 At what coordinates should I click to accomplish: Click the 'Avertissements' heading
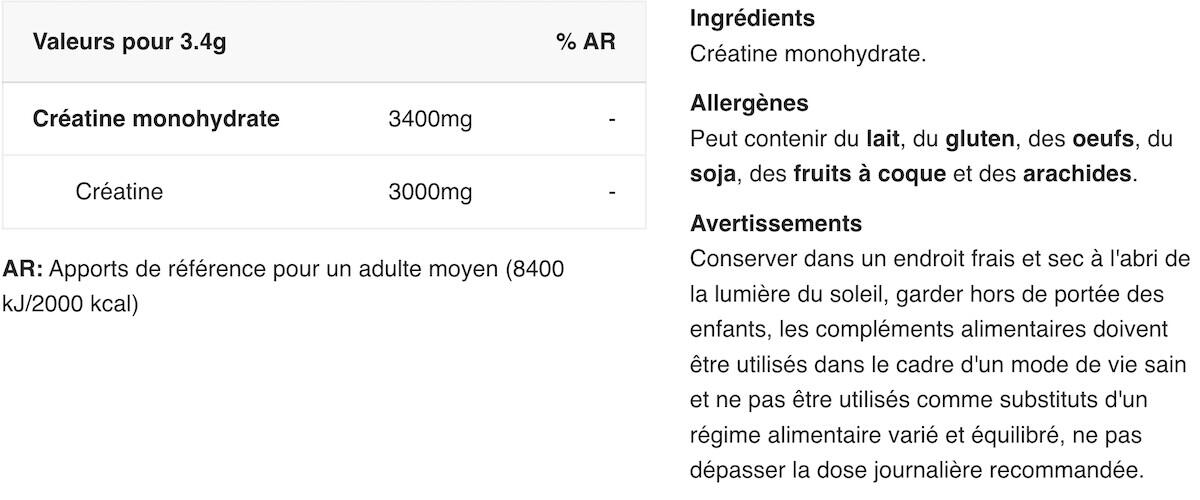point(775,223)
